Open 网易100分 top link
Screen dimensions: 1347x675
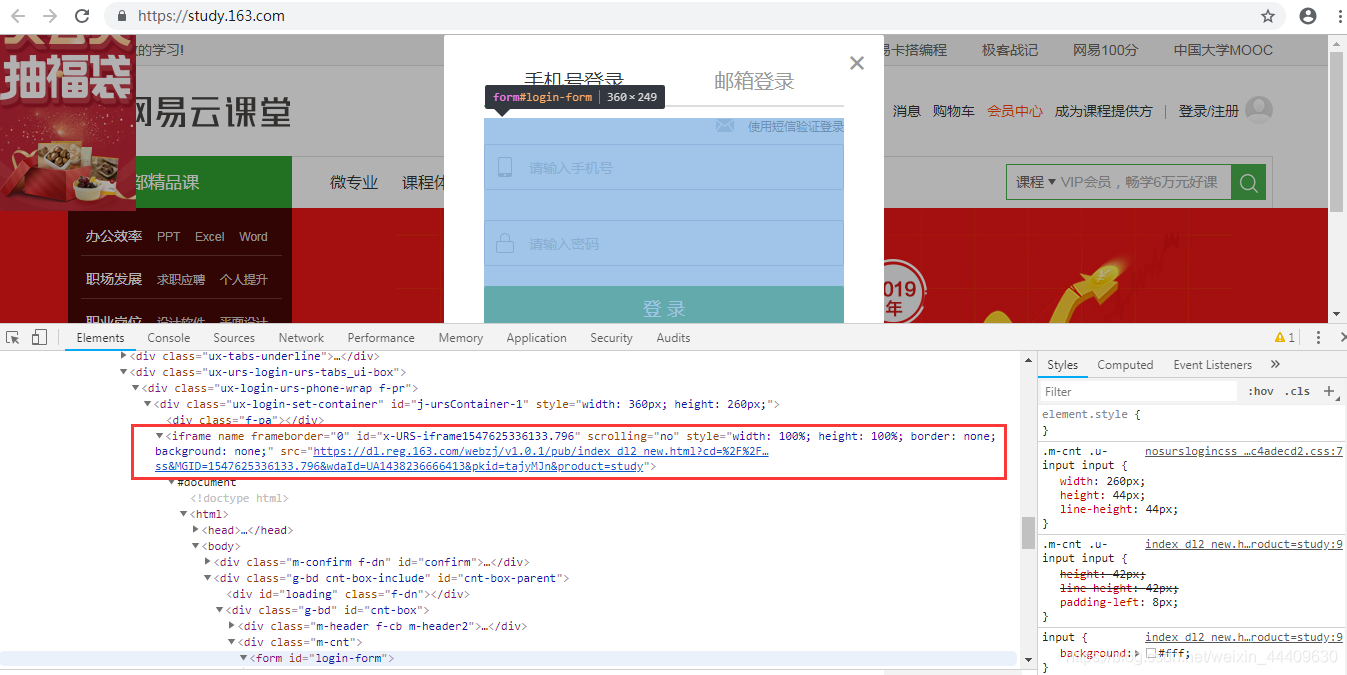pos(1105,50)
